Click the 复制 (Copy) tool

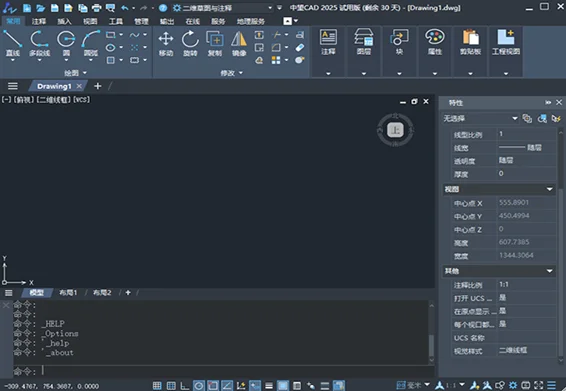(x=215, y=43)
